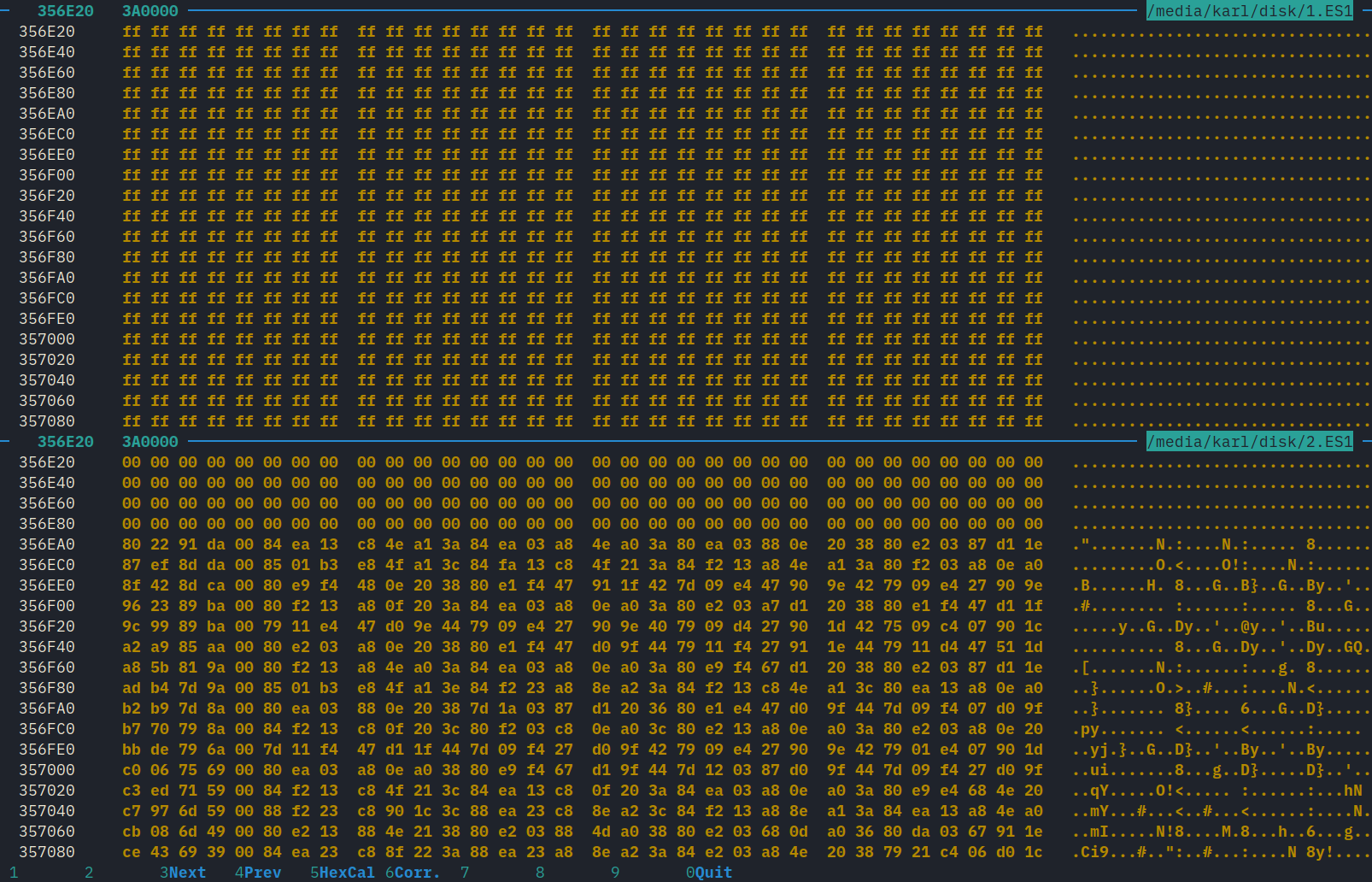
Task: Click hex bytes "8f 42 8d ca" in 2.ES1
Action: point(173,585)
